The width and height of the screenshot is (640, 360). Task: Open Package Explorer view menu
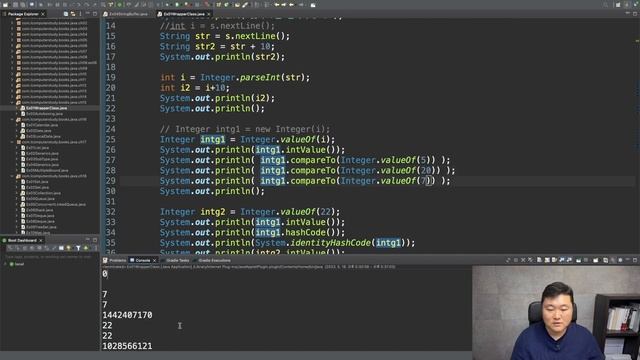(x=80, y=14)
